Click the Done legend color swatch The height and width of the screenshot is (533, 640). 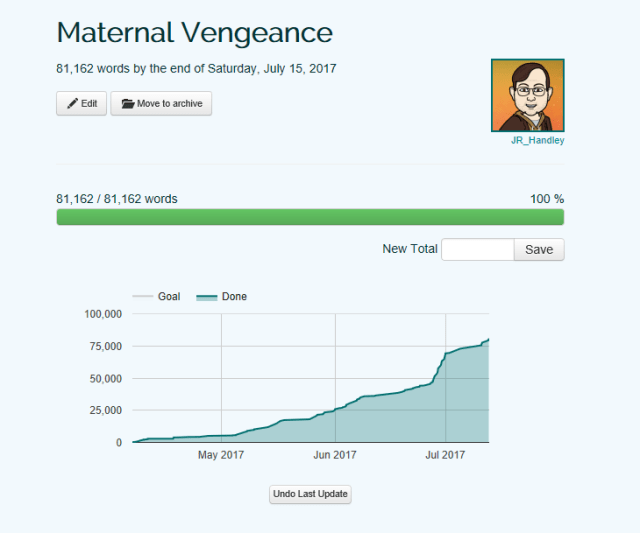(206, 297)
